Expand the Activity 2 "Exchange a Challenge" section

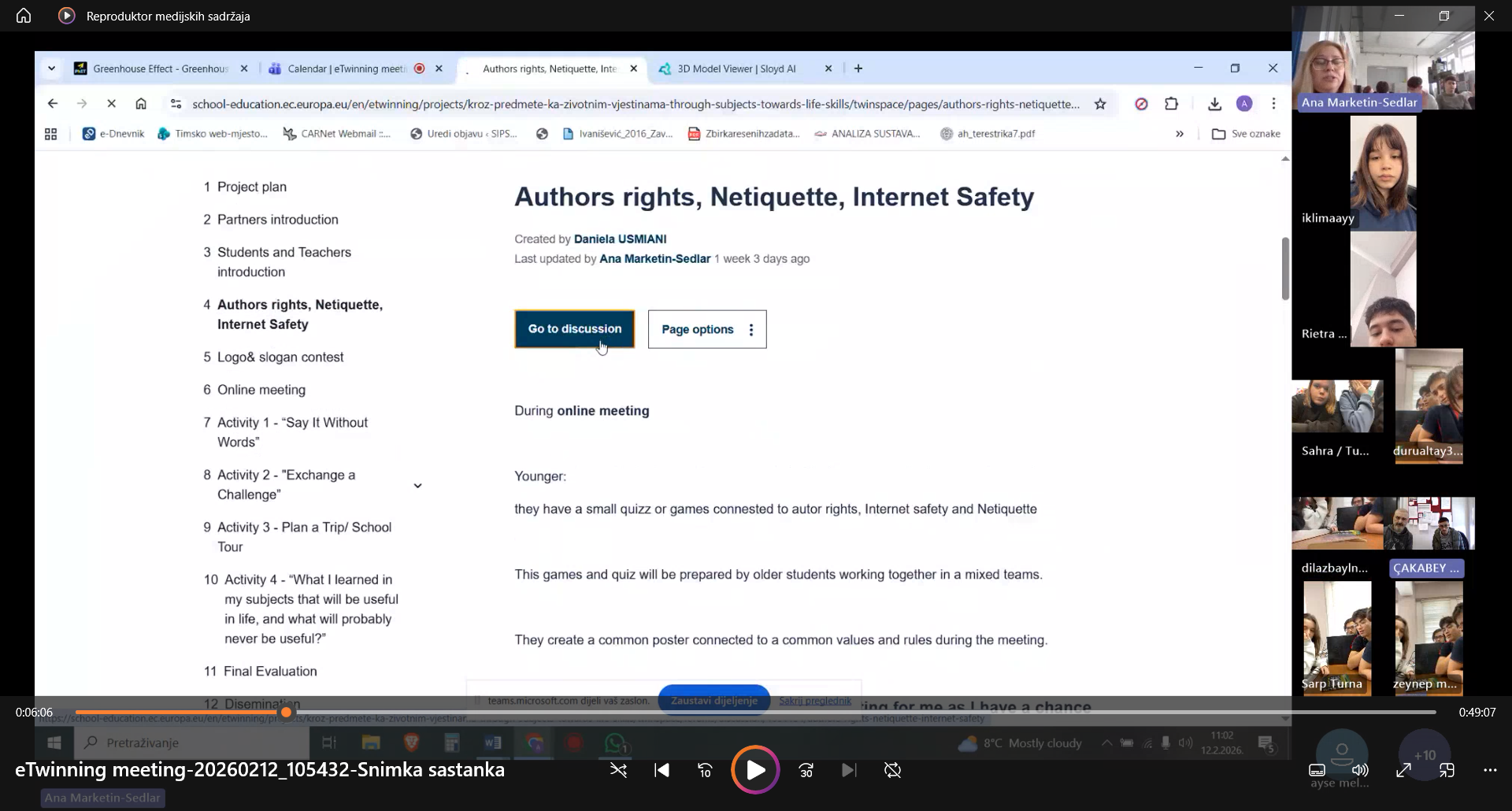(x=417, y=486)
